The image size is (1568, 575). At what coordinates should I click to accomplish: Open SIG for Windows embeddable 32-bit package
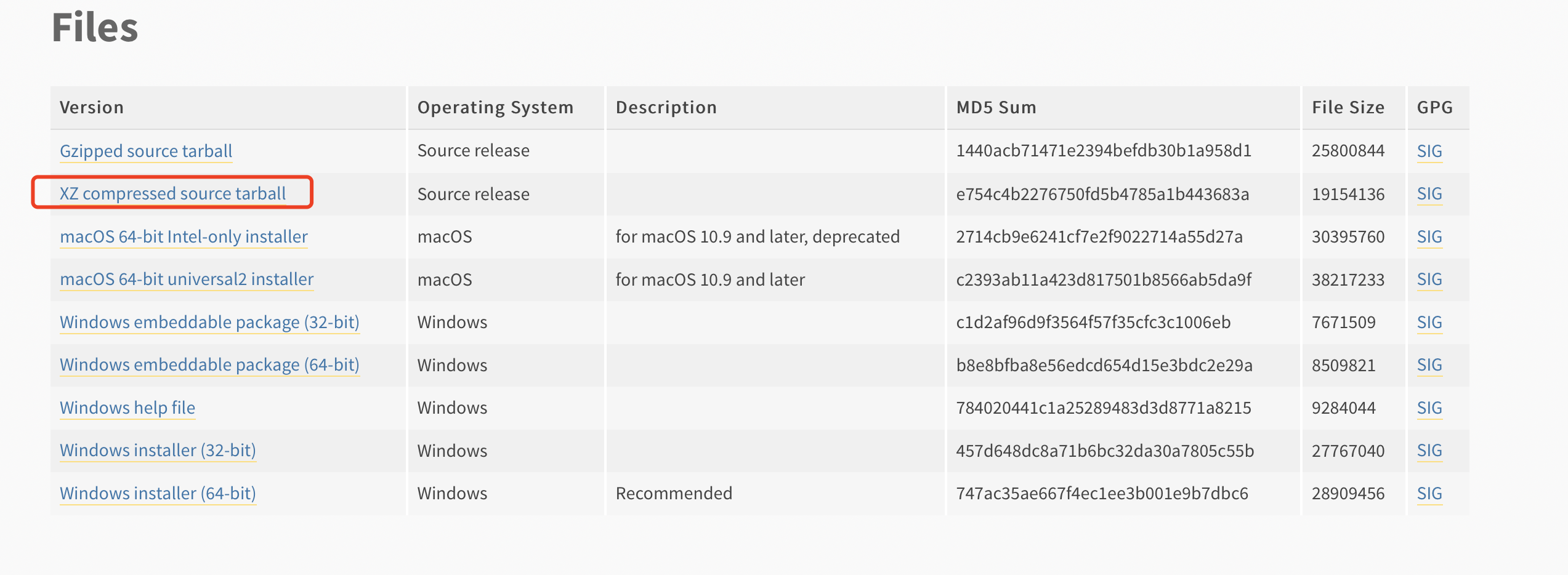tap(1429, 322)
